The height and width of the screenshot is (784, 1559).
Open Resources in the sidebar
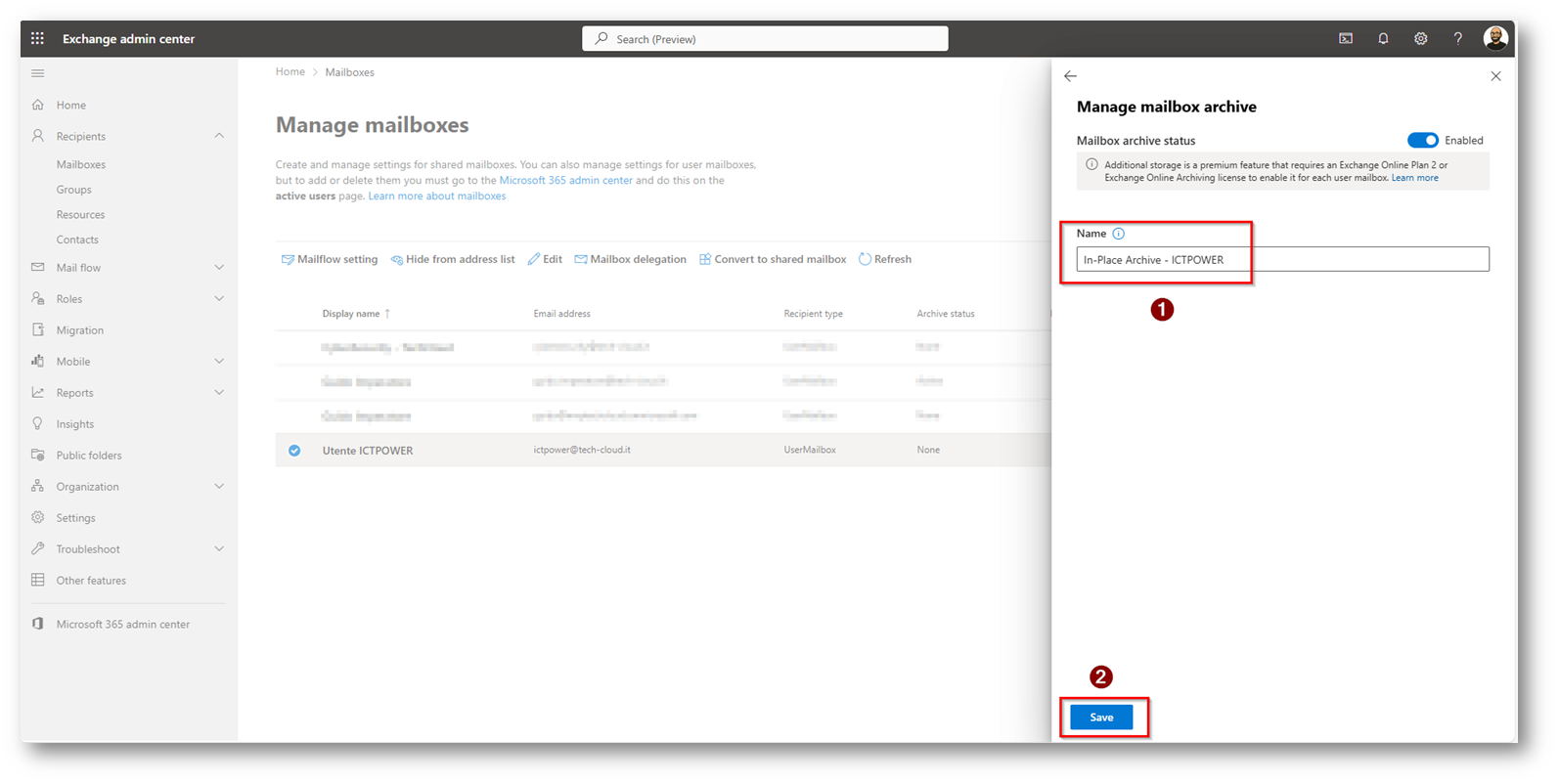point(80,214)
